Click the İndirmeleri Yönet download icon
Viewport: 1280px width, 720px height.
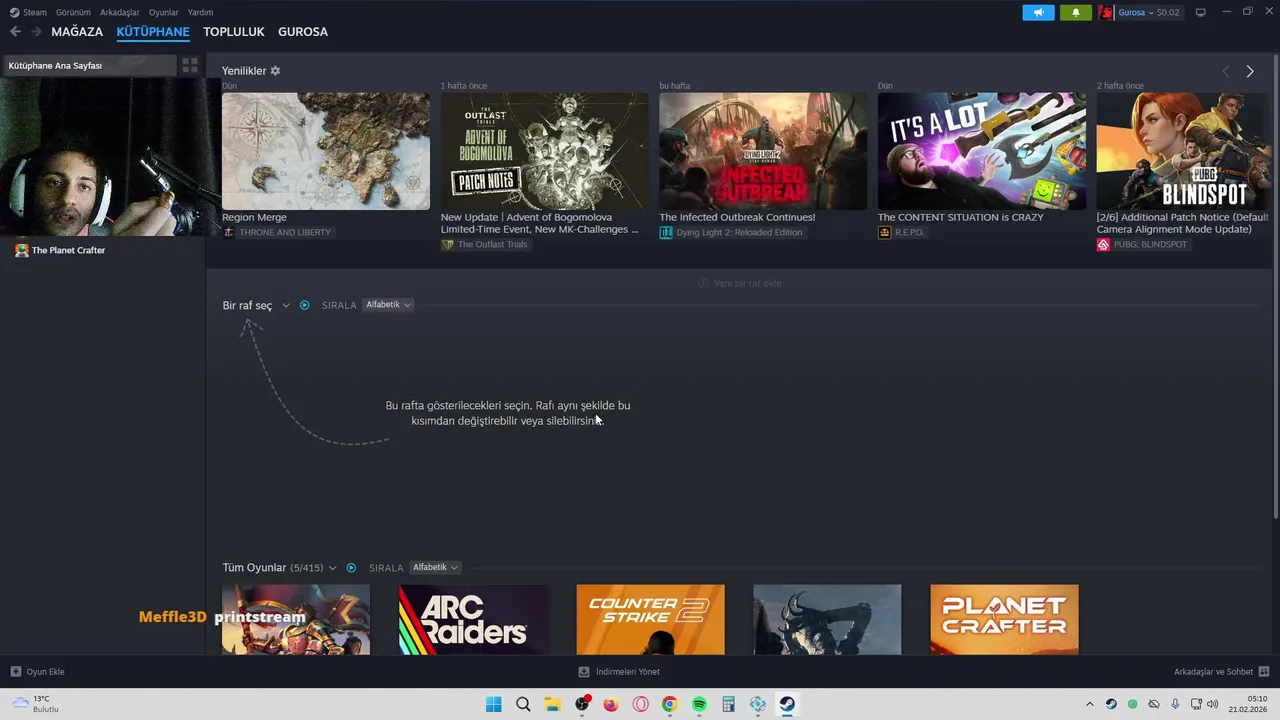pos(584,672)
